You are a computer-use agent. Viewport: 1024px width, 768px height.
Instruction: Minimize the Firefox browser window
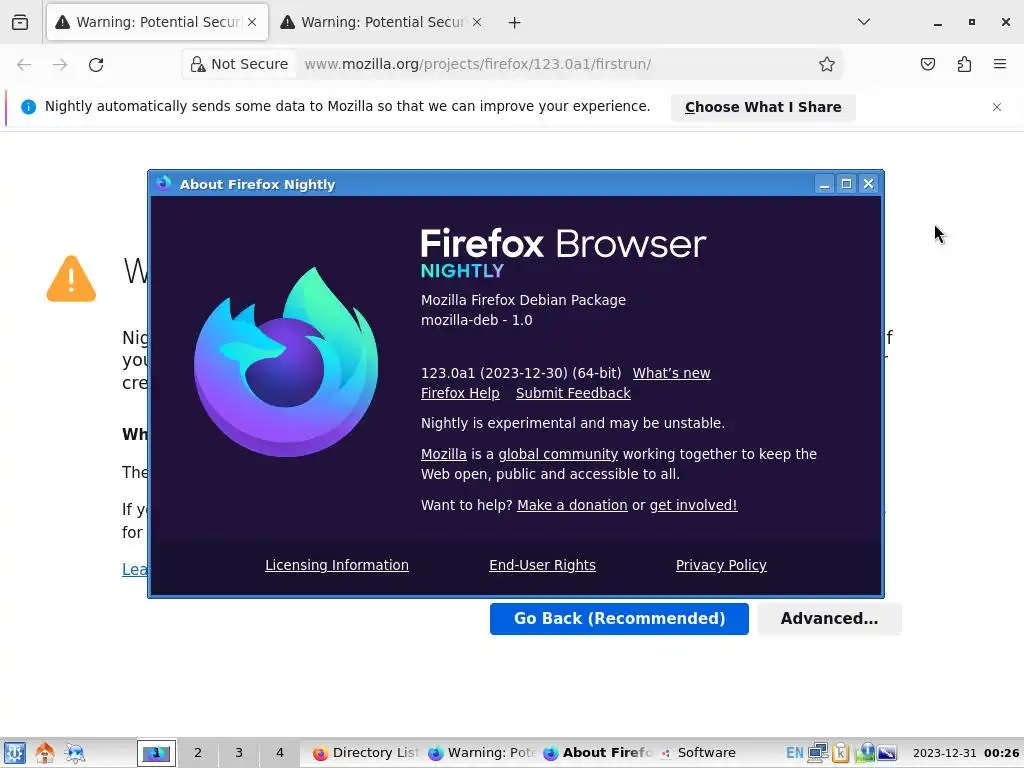point(938,22)
